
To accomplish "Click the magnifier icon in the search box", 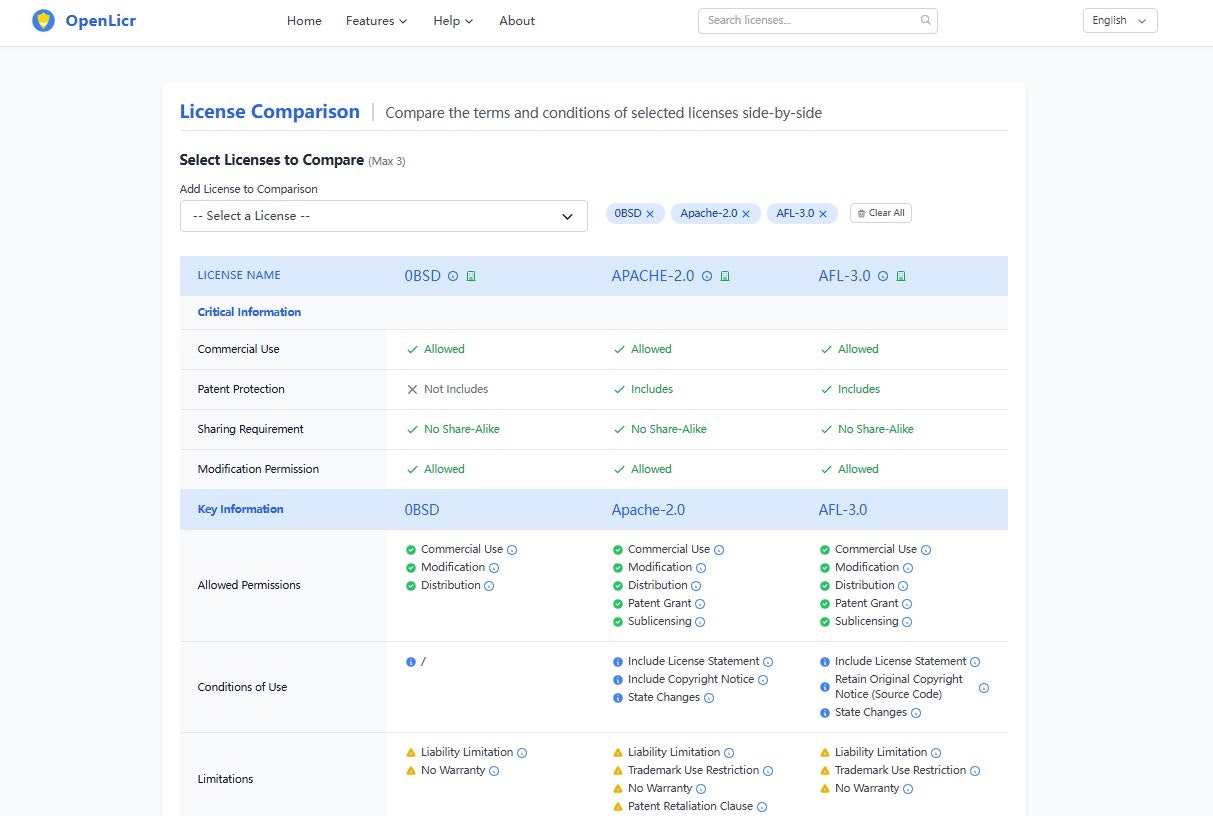I will [925, 20].
